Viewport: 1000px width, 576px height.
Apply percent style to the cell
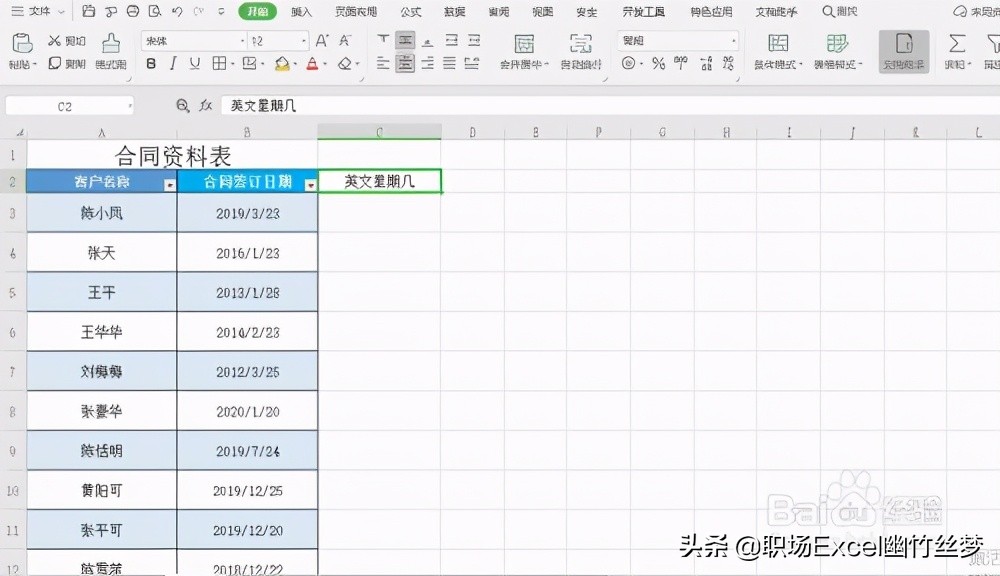pos(658,63)
